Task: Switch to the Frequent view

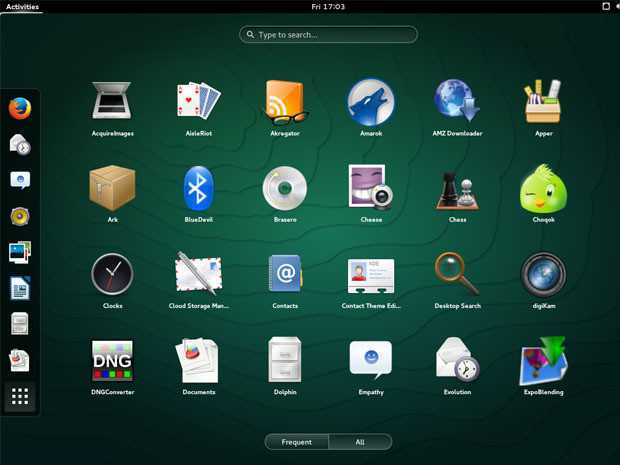Action: pos(297,442)
